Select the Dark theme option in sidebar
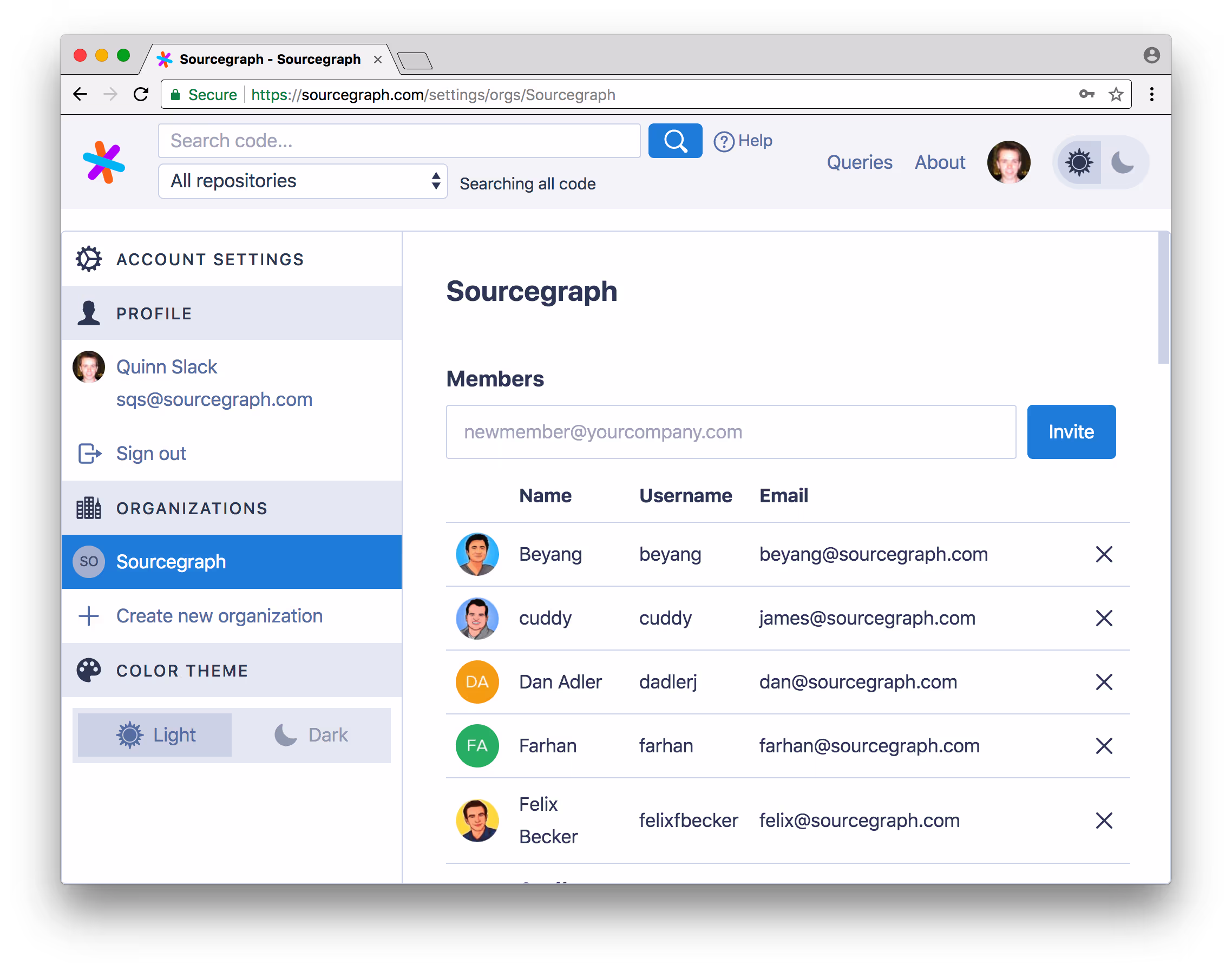Viewport: 1232px width, 971px height. 311,735
